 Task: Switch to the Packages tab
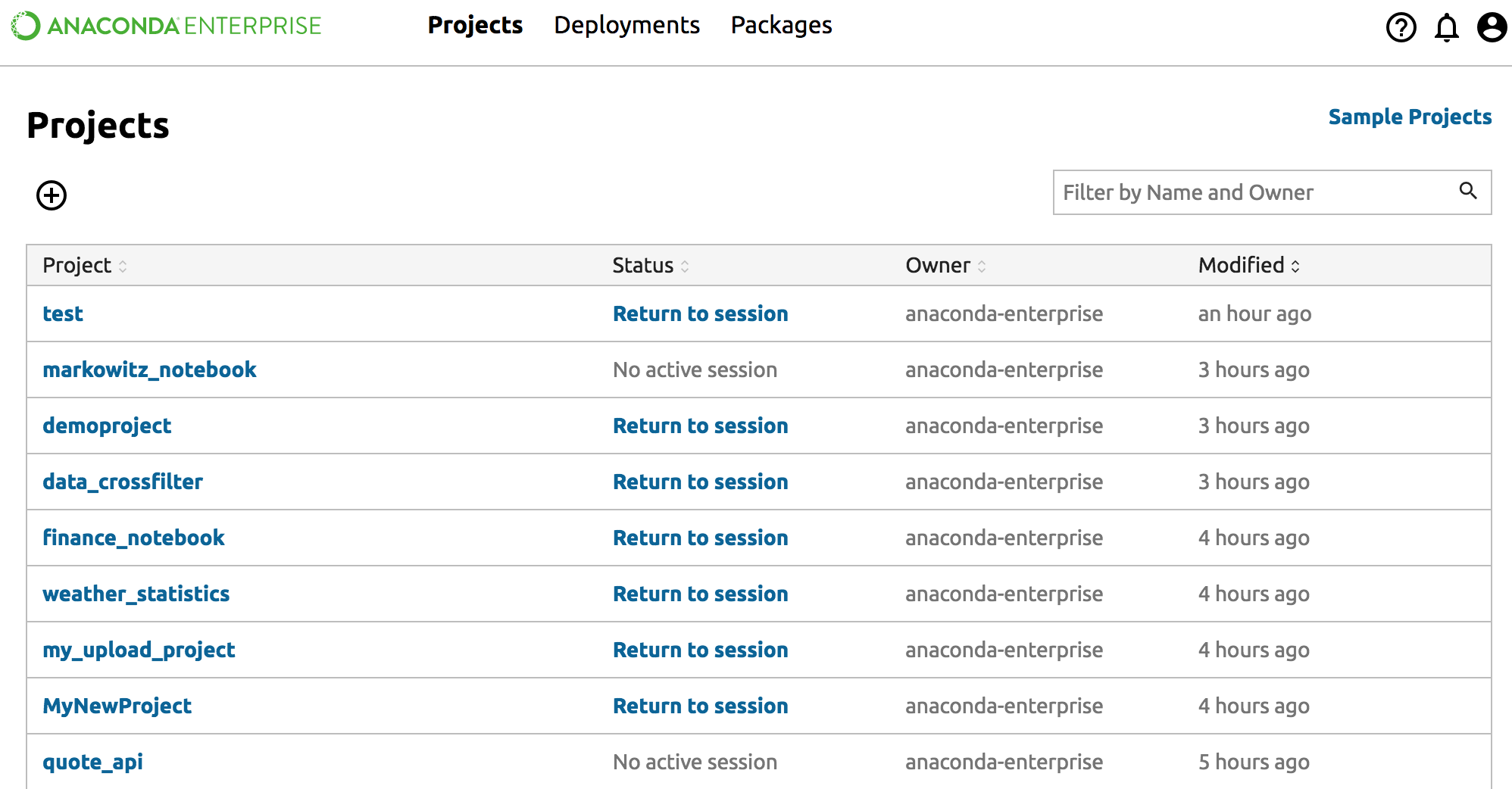pyautogui.click(x=781, y=25)
